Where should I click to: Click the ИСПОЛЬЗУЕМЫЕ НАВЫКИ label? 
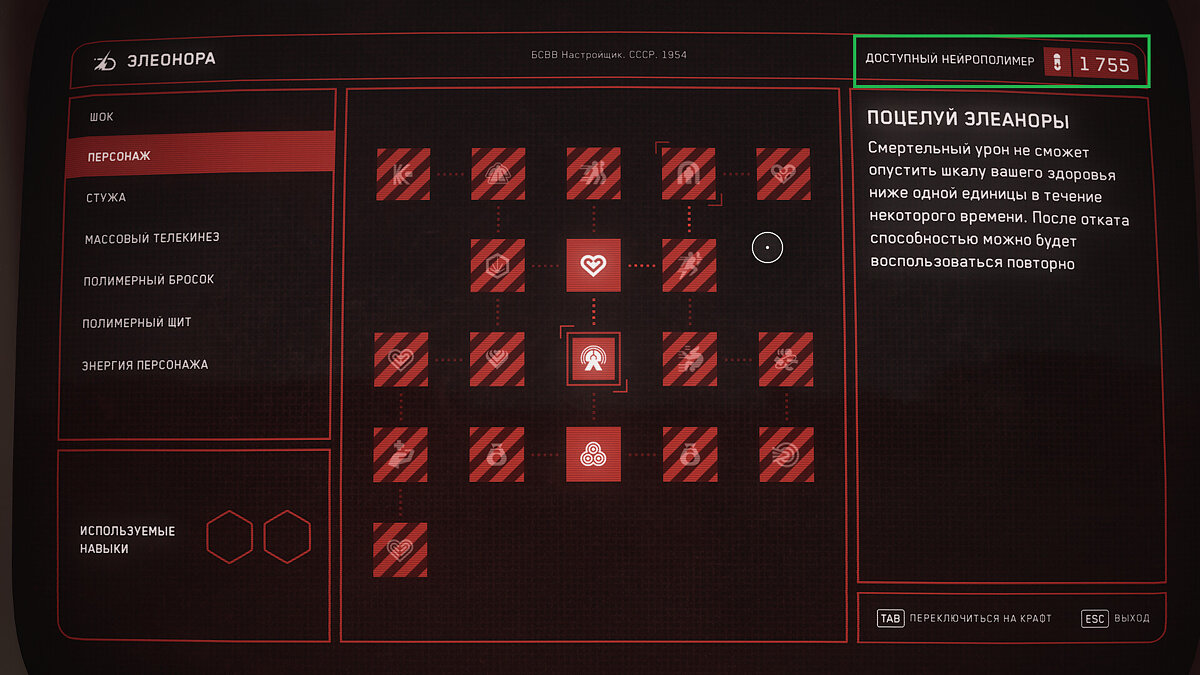pos(128,540)
